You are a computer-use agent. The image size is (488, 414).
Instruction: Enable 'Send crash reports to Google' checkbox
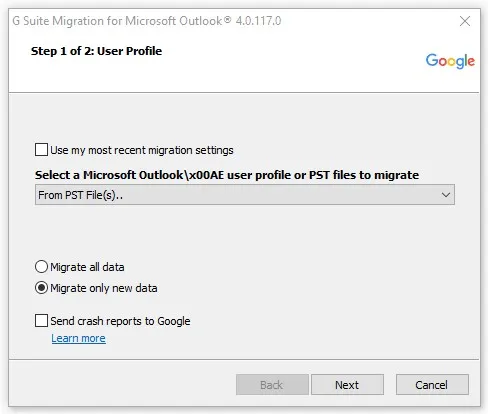click(x=41, y=321)
